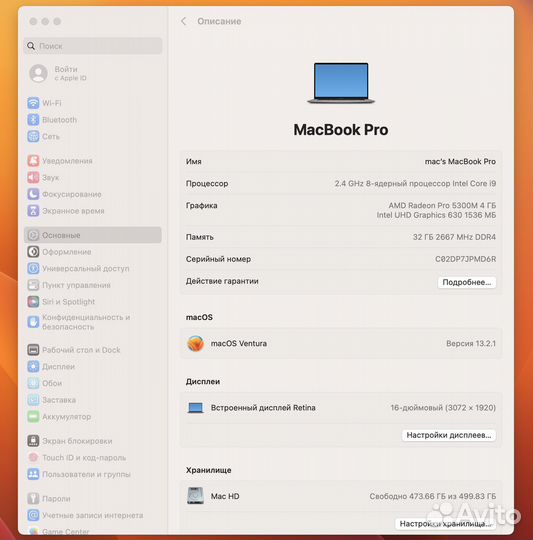Open Экранное время icon
Viewport: 533px width, 540px height.
(33, 211)
